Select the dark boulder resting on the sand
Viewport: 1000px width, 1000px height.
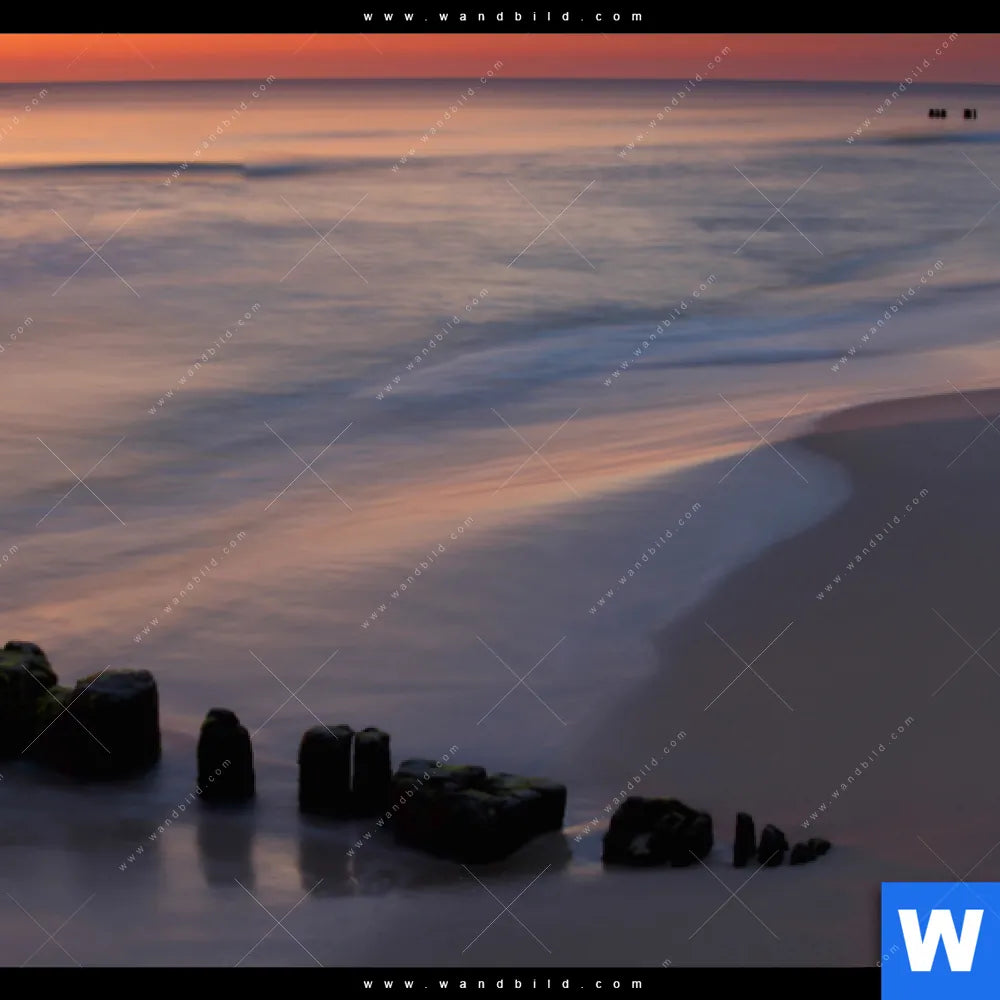click(x=656, y=831)
